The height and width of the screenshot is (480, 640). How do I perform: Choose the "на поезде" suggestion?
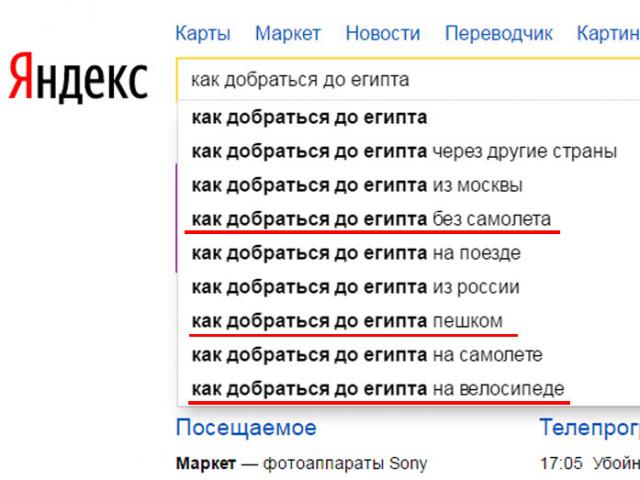[x=356, y=253]
